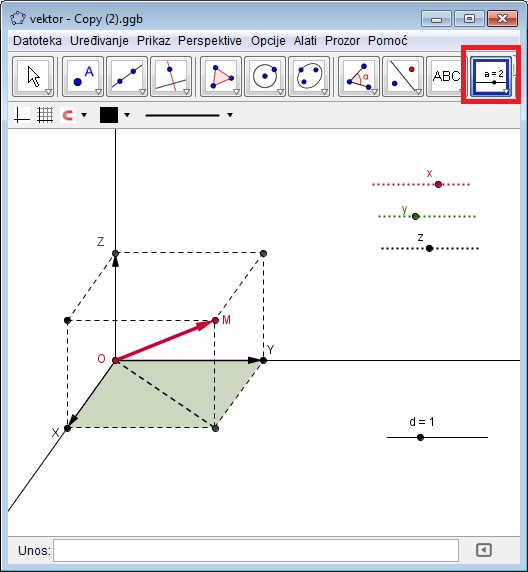Select the Move arrow tool
Viewport: 528px width, 572px height.
pyautogui.click(x=33, y=77)
